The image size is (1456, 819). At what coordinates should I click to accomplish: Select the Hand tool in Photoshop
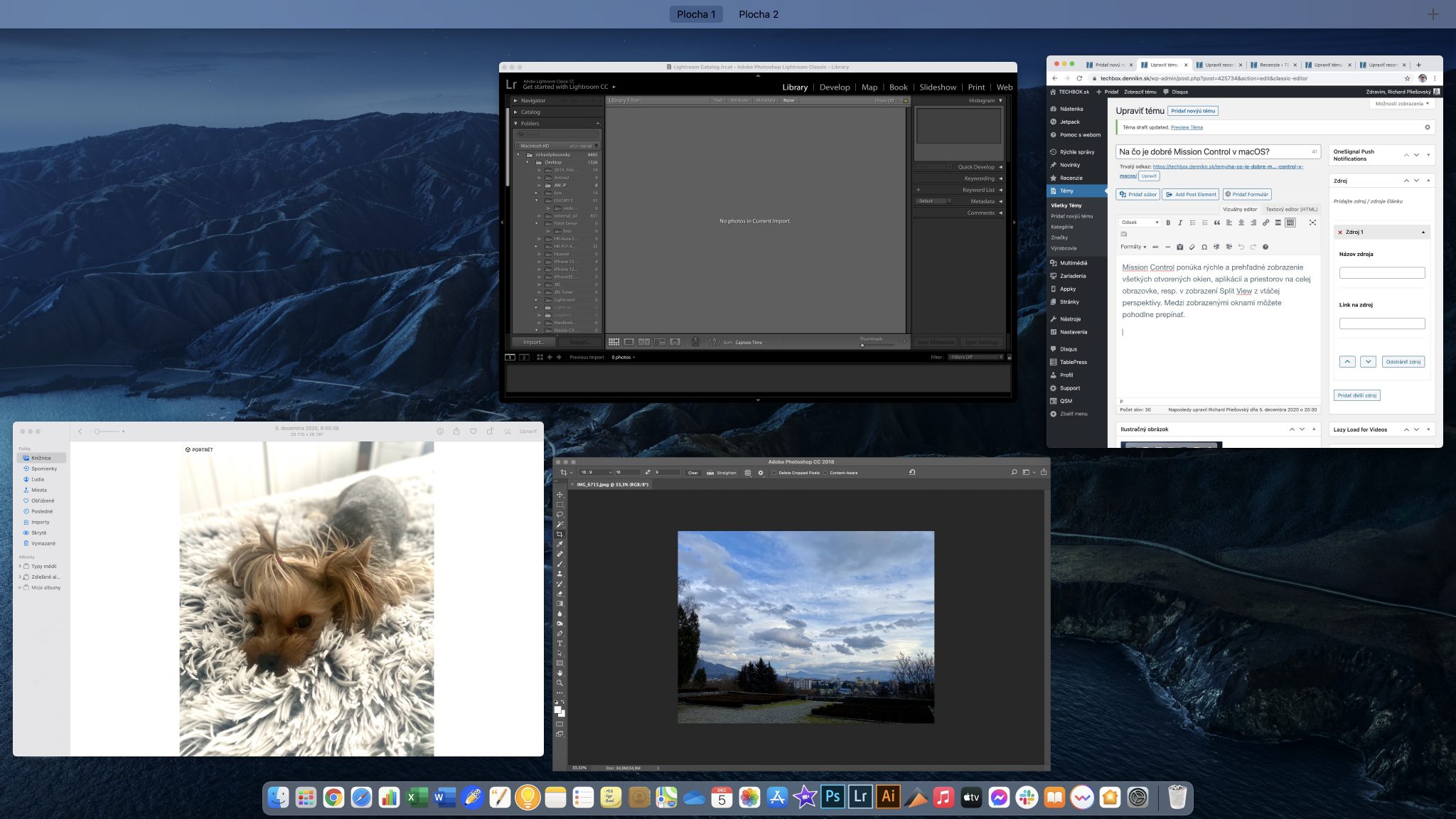click(560, 673)
